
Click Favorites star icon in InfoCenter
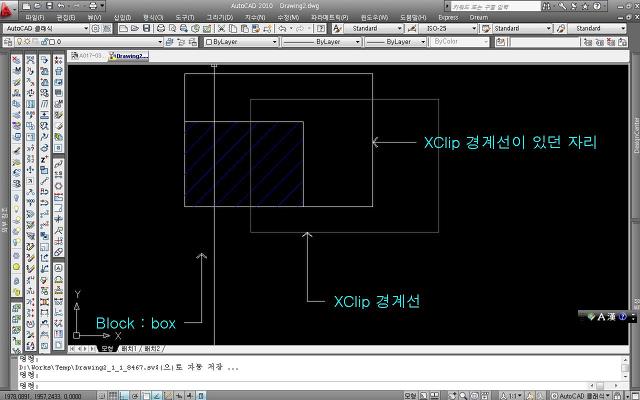coord(585,6)
